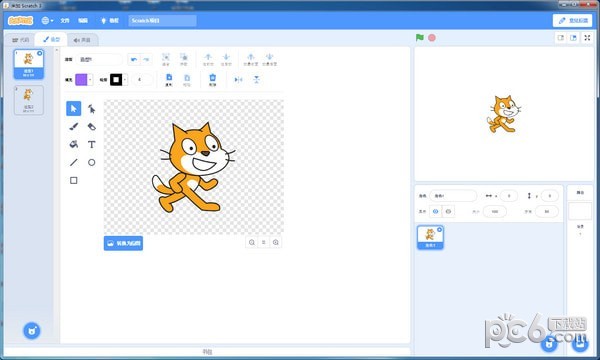This screenshot has height=360, width=600.
Task: Click the Convert to Bitmap button
Action: pos(123,243)
